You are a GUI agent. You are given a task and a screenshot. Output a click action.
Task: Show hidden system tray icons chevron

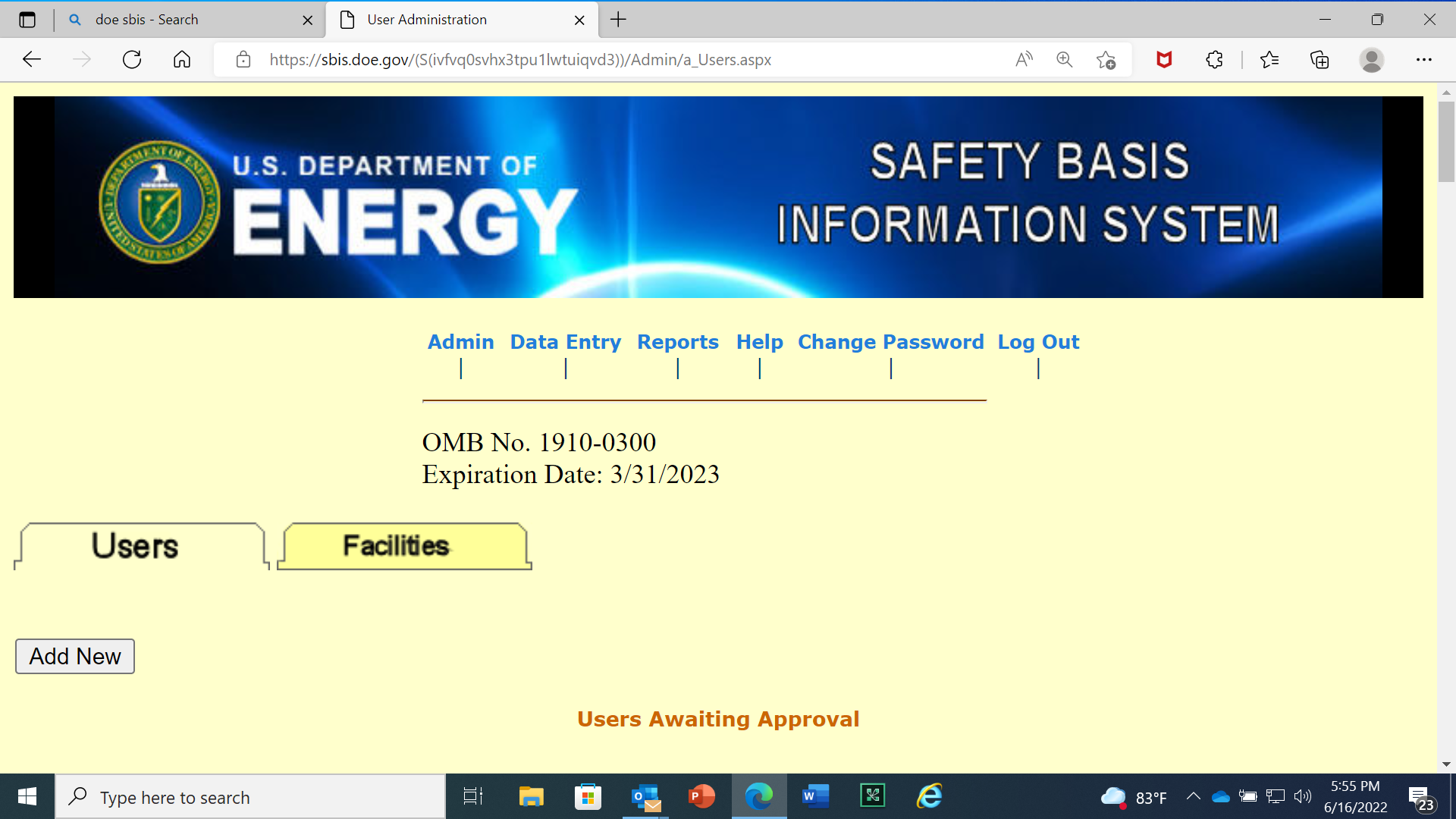[x=1193, y=796]
